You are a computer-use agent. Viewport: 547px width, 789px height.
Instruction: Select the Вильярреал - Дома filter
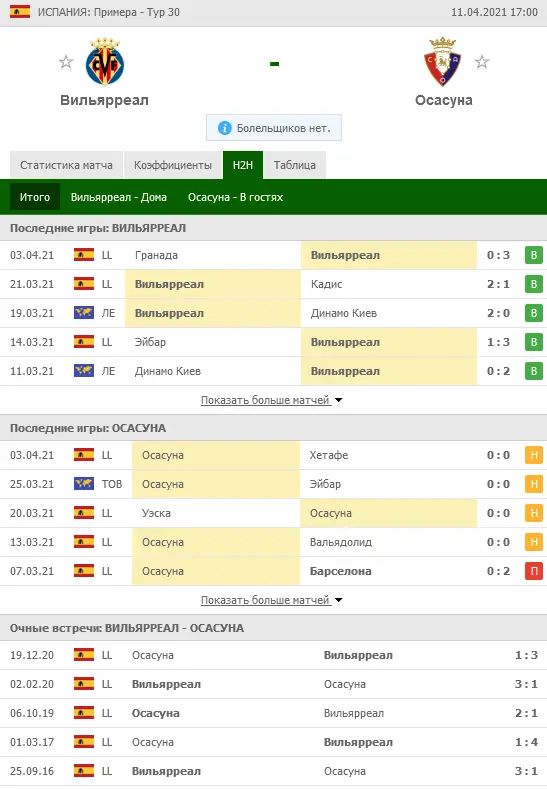[119, 197]
